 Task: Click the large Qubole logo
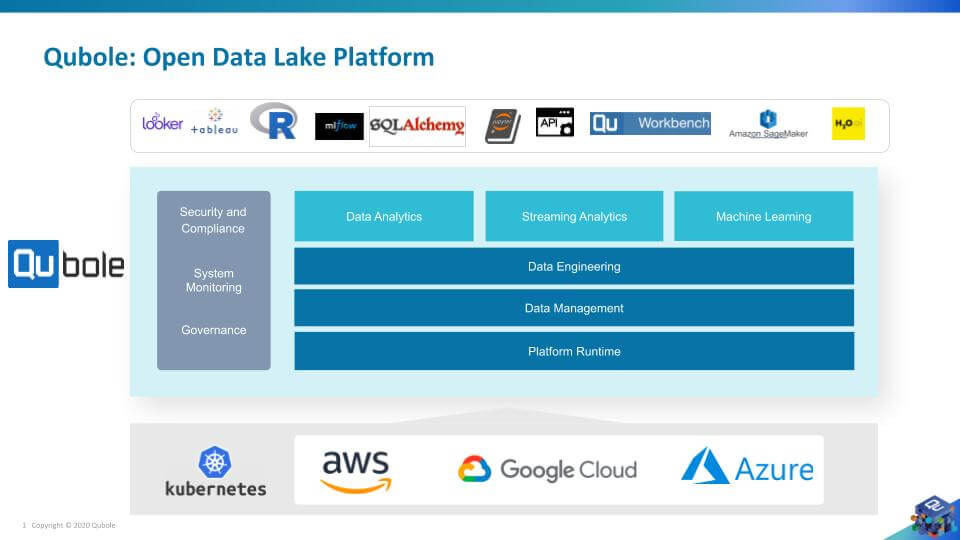coord(66,264)
